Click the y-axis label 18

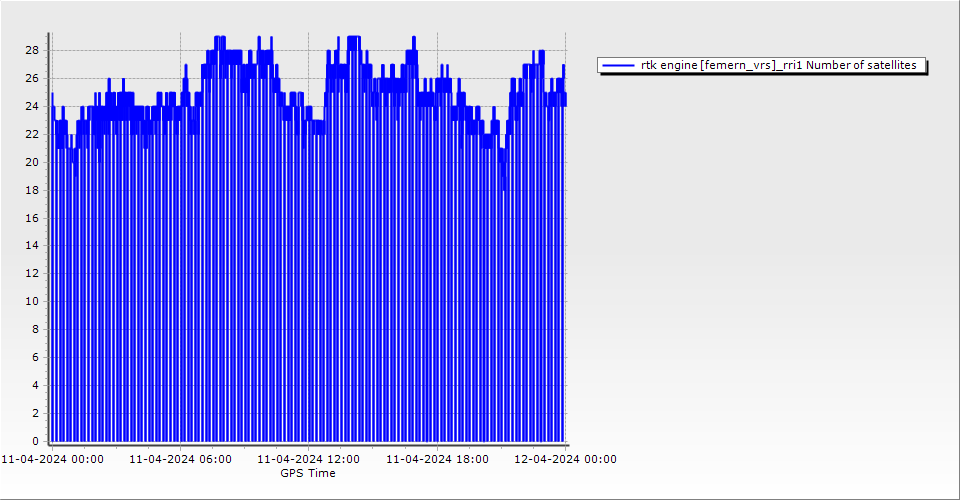tap(32, 190)
